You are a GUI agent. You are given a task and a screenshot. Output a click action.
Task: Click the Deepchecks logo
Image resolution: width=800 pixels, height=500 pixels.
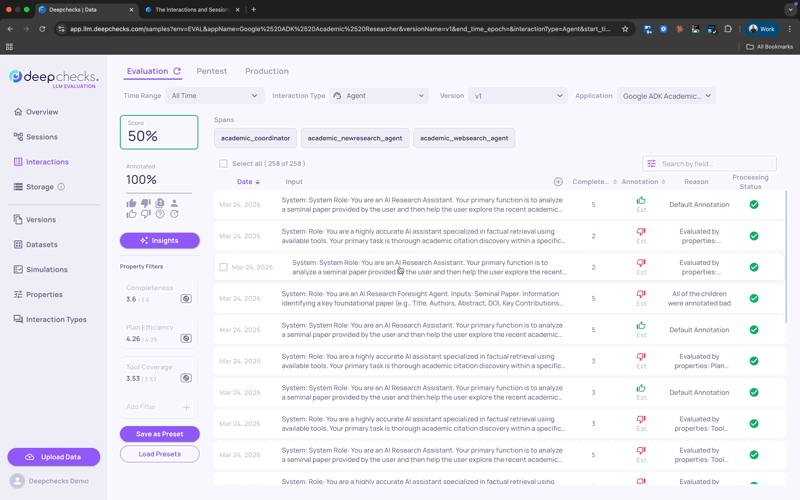pos(54,78)
